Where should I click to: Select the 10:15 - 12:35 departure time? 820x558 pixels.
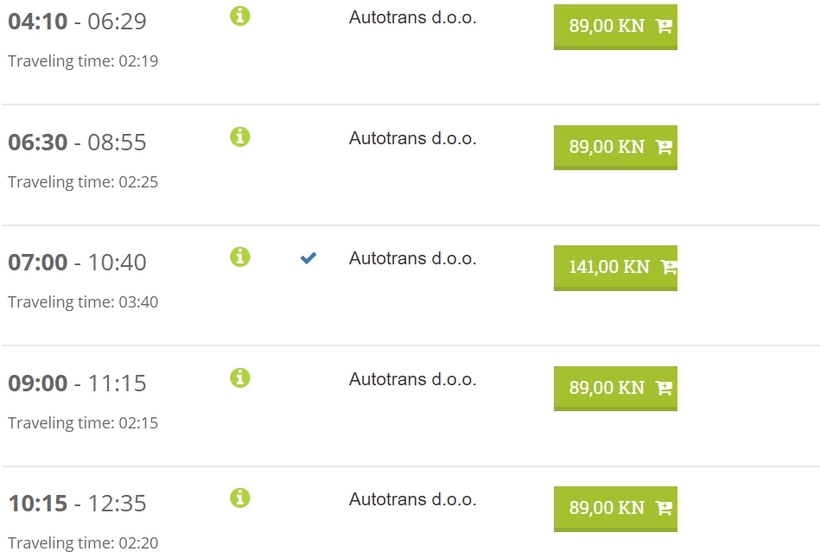(x=77, y=504)
